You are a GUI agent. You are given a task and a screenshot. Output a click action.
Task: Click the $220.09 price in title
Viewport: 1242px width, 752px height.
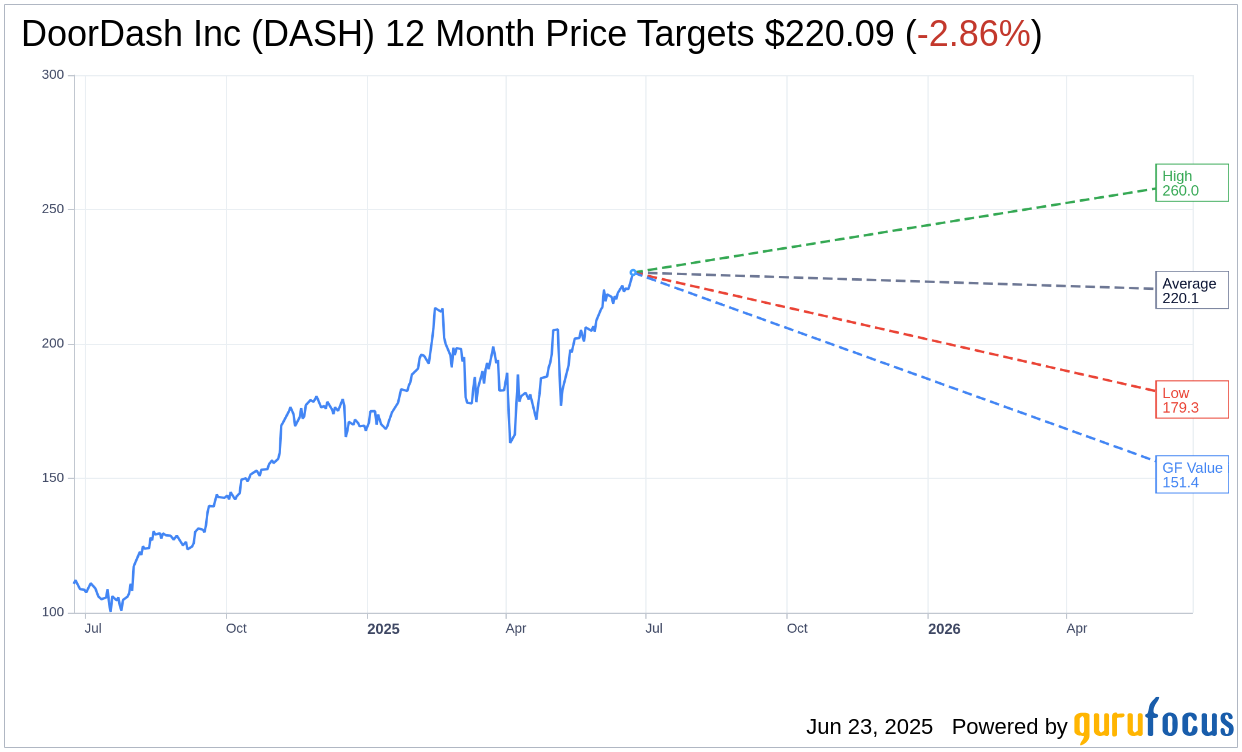click(829, 34)
